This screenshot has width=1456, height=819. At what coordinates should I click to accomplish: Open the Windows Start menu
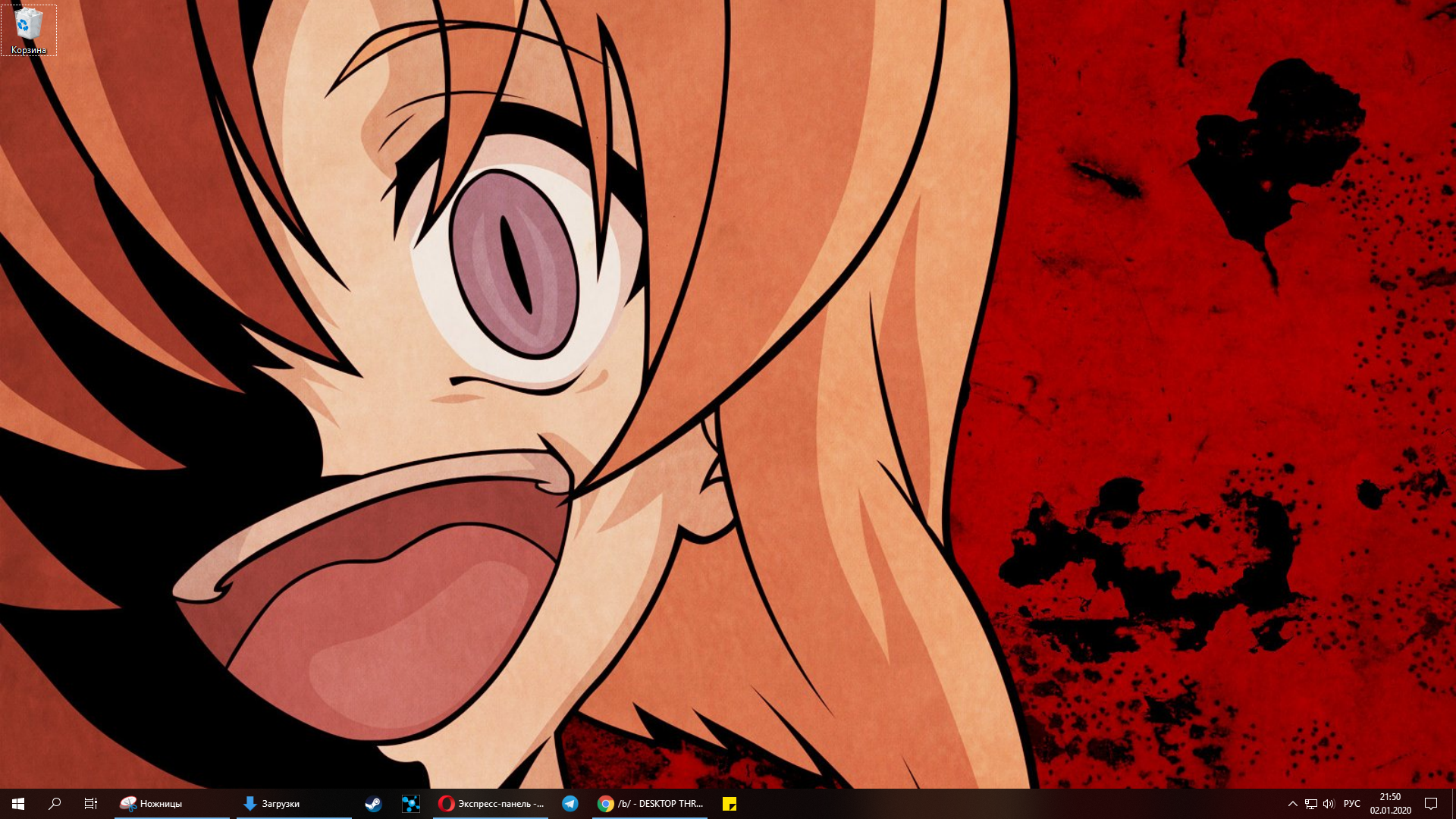click(x=18, y=804)
